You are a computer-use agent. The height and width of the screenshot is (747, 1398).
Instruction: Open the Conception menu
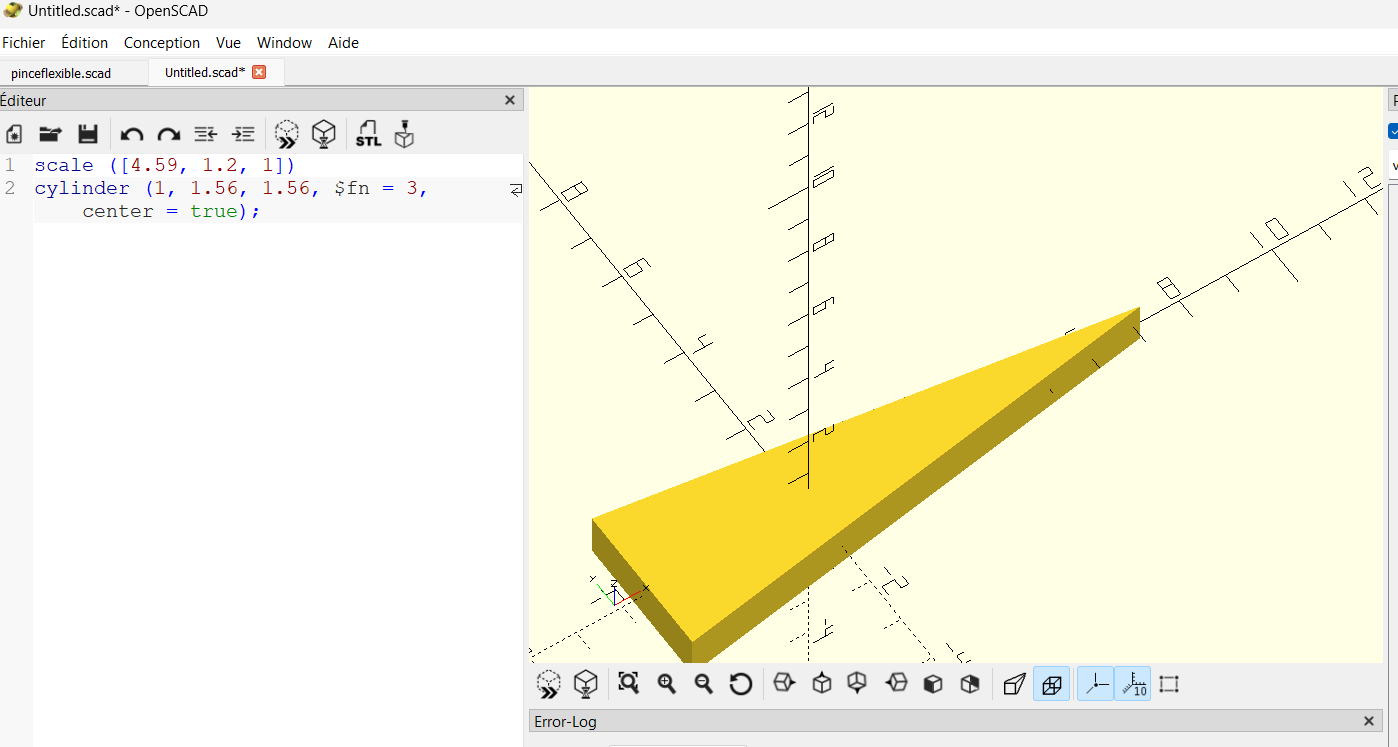[162, 43]
